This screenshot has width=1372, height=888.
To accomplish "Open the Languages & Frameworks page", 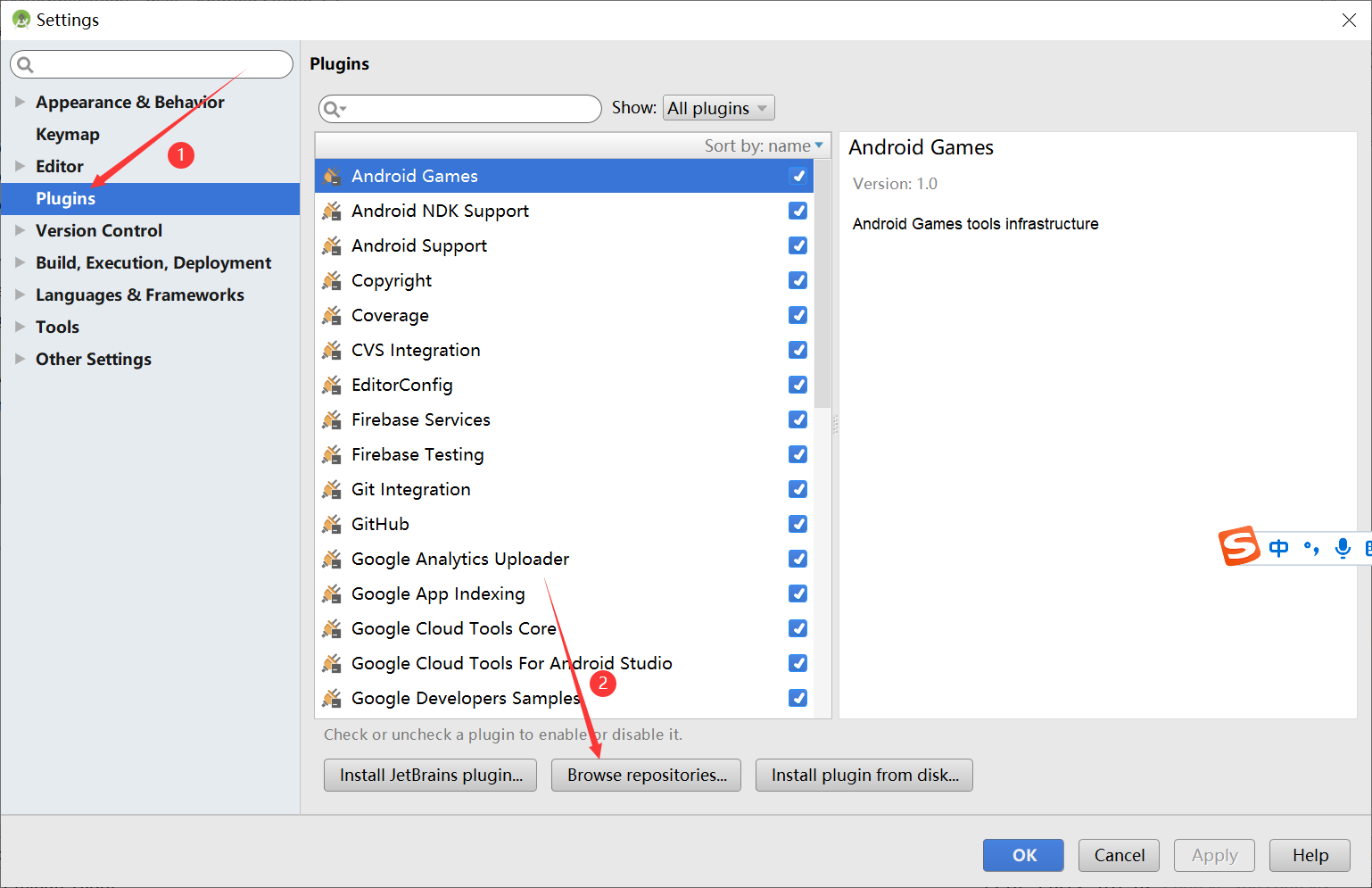I will (140, 295).
